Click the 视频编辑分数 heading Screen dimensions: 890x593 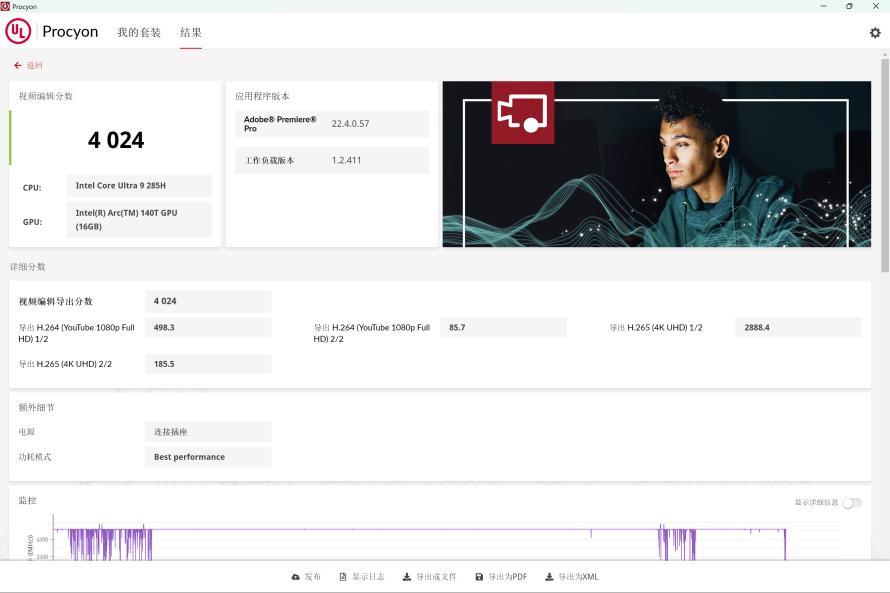pos(45,96)
